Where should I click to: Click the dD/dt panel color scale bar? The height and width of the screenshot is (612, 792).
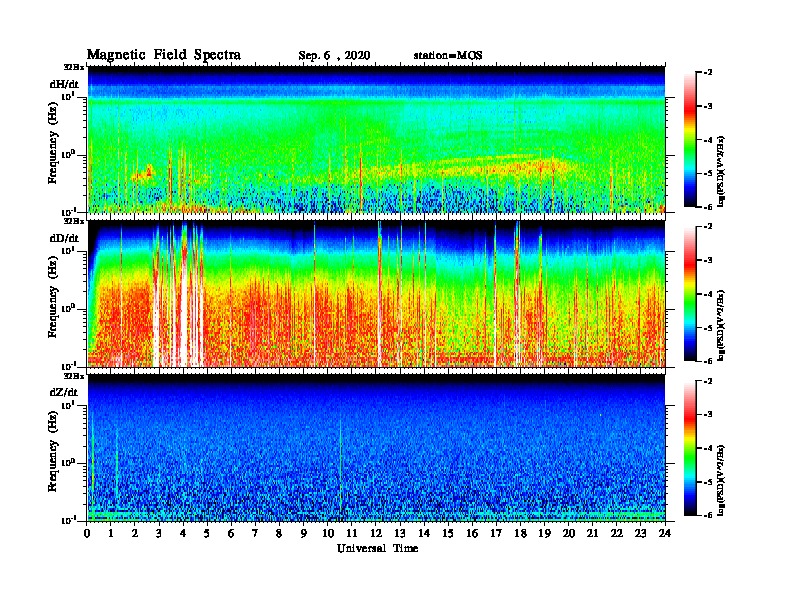pos(689,294)
